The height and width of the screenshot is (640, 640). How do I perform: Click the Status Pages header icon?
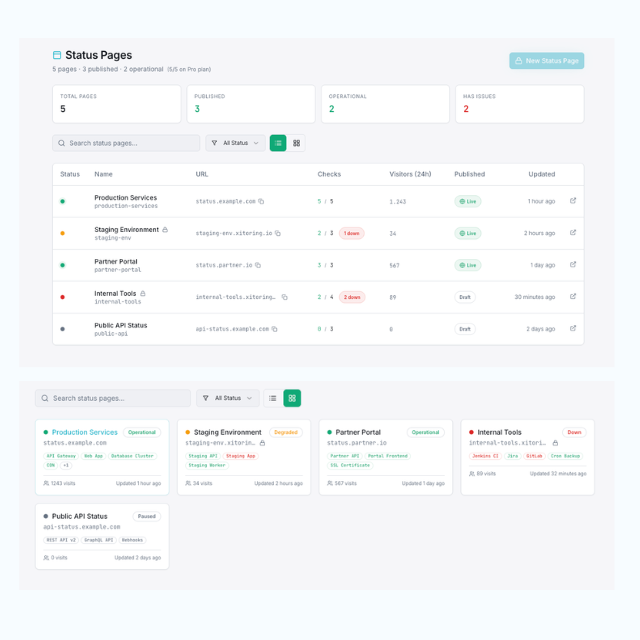57,55
